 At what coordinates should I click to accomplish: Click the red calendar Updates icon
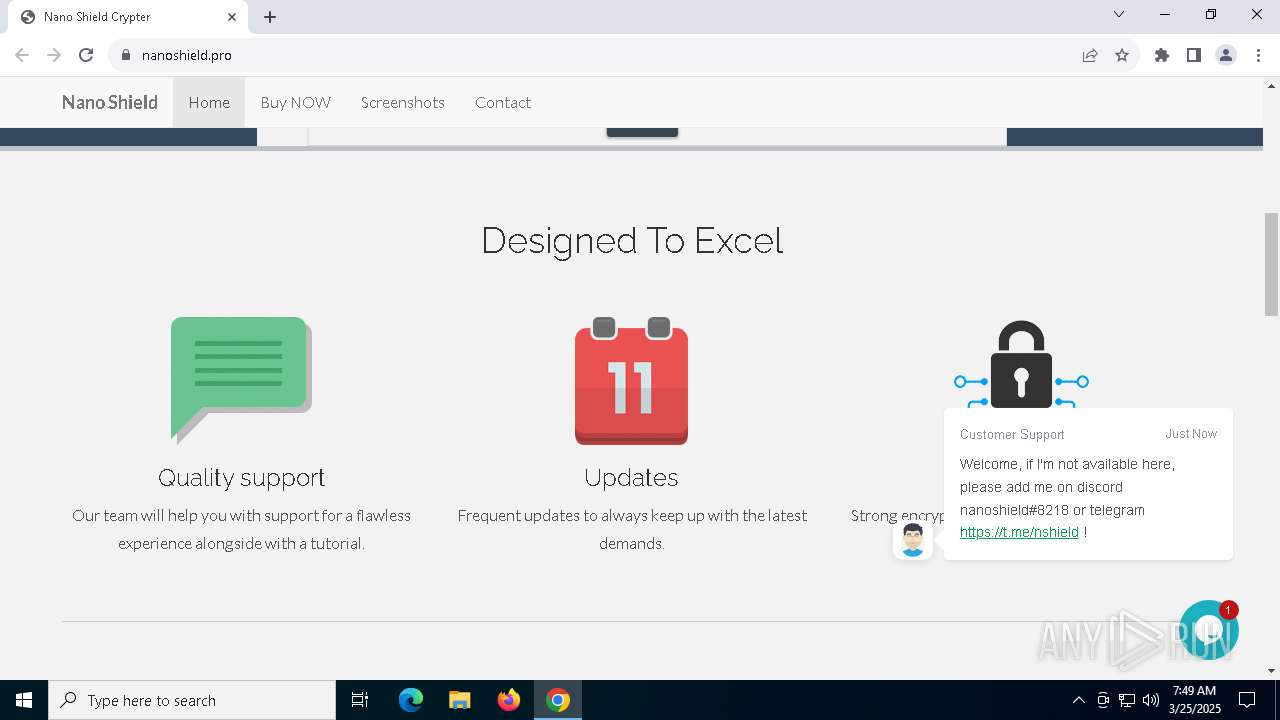(x=631, y=380)
